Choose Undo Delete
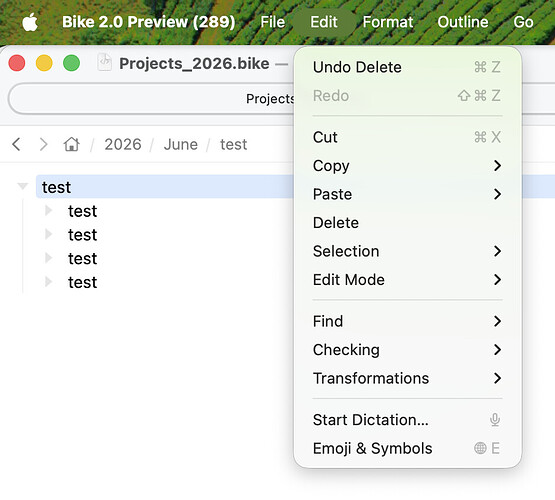Viewport: 555px width, 500px height. (407, 67)
